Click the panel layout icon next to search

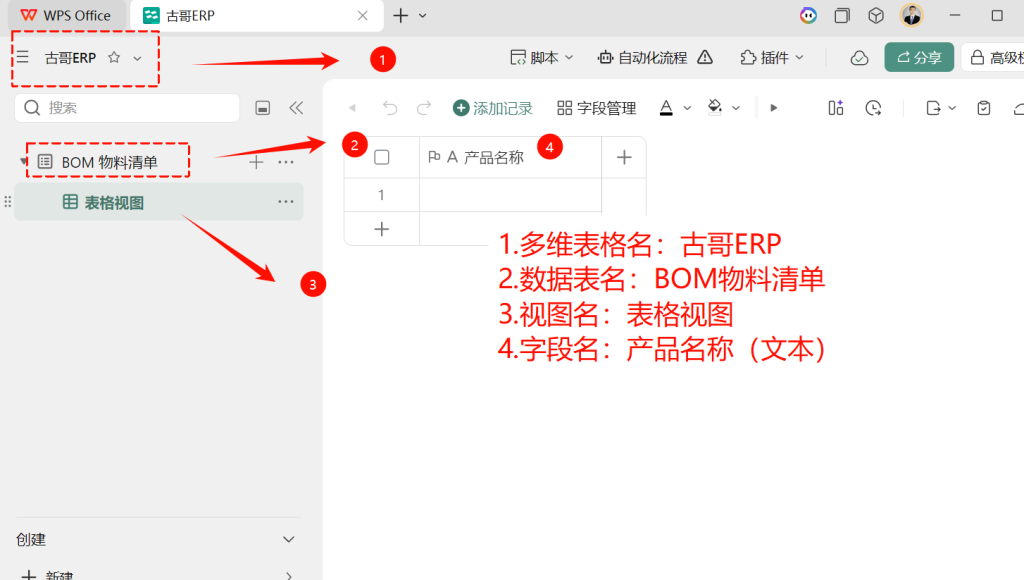click(263, 108)
